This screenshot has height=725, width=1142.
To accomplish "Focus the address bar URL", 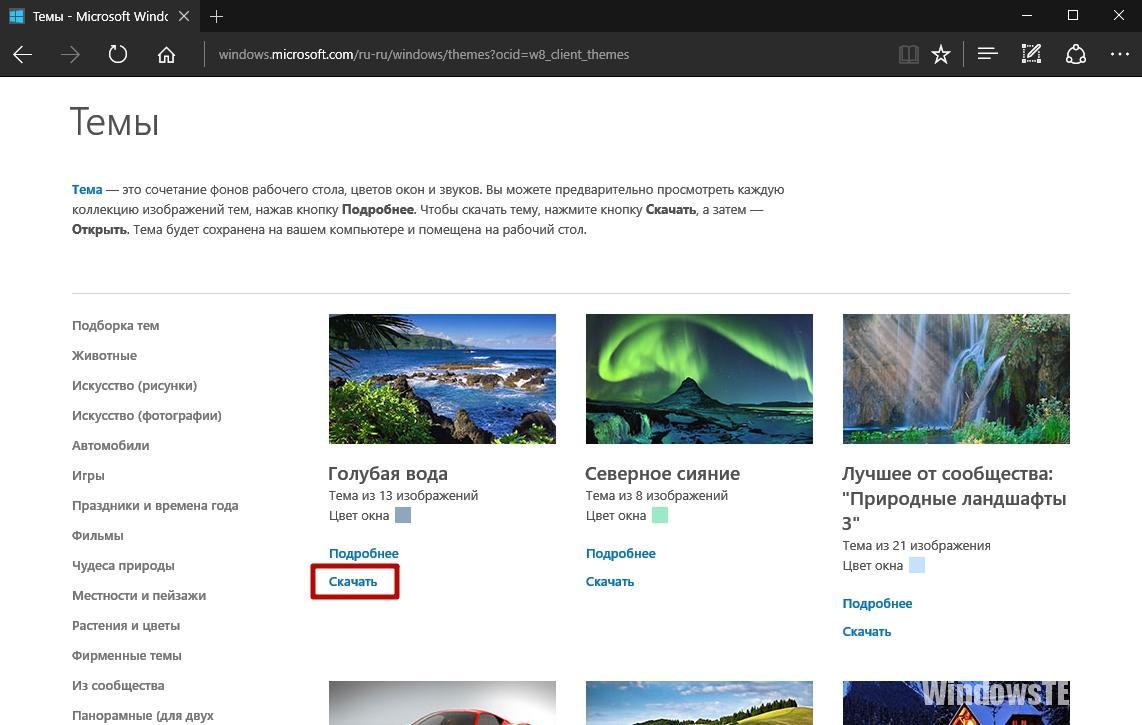I will coord(424,55).
